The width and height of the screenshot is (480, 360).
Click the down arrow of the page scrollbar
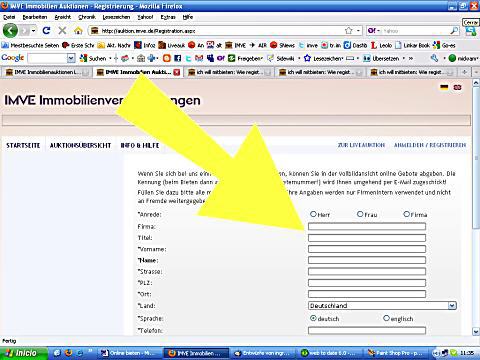click(x=476, y=331)
